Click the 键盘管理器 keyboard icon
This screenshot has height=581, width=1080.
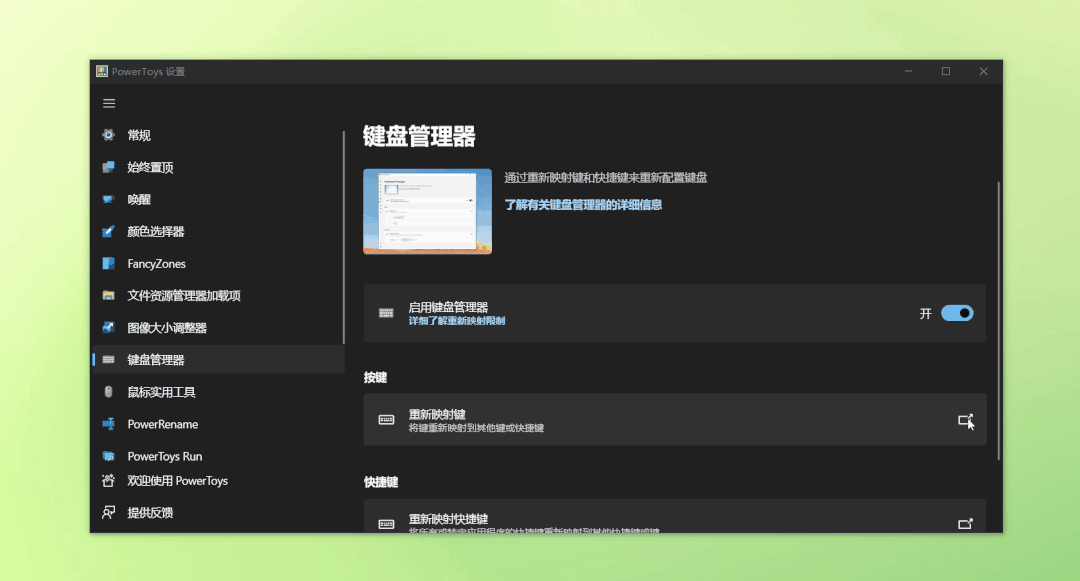[108, 359]
